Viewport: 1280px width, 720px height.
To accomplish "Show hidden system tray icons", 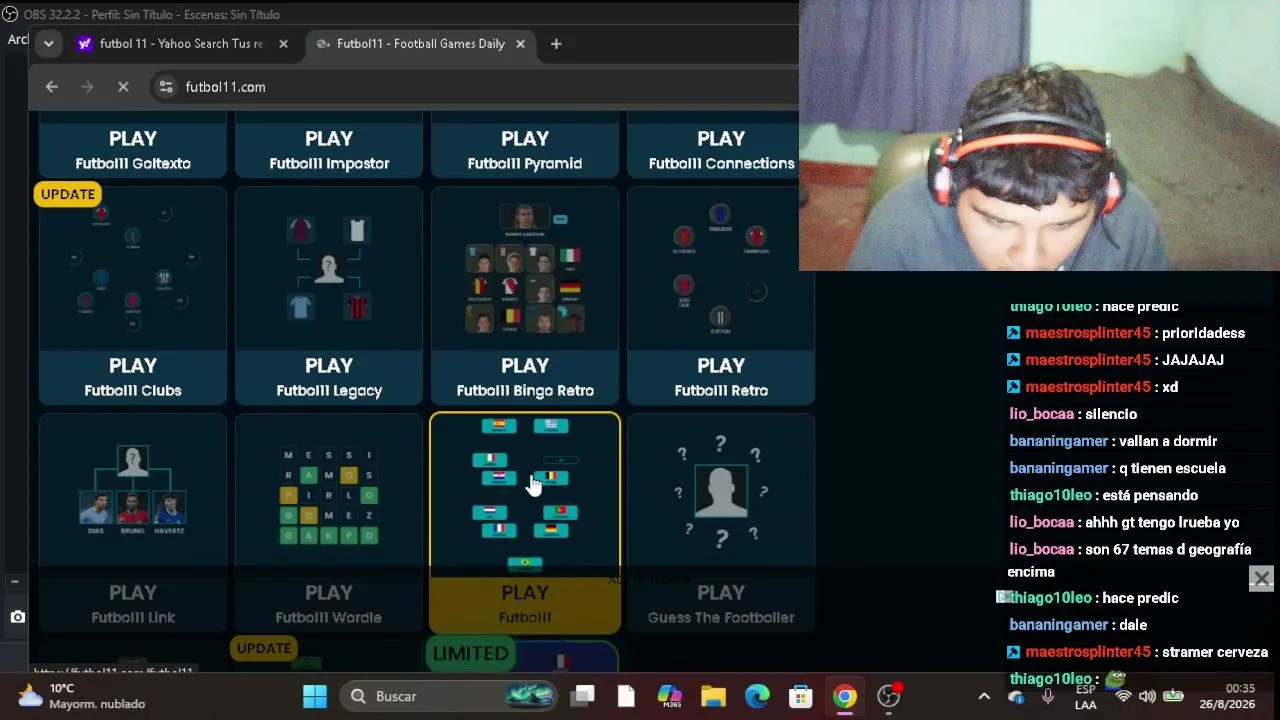I will 984,697.
